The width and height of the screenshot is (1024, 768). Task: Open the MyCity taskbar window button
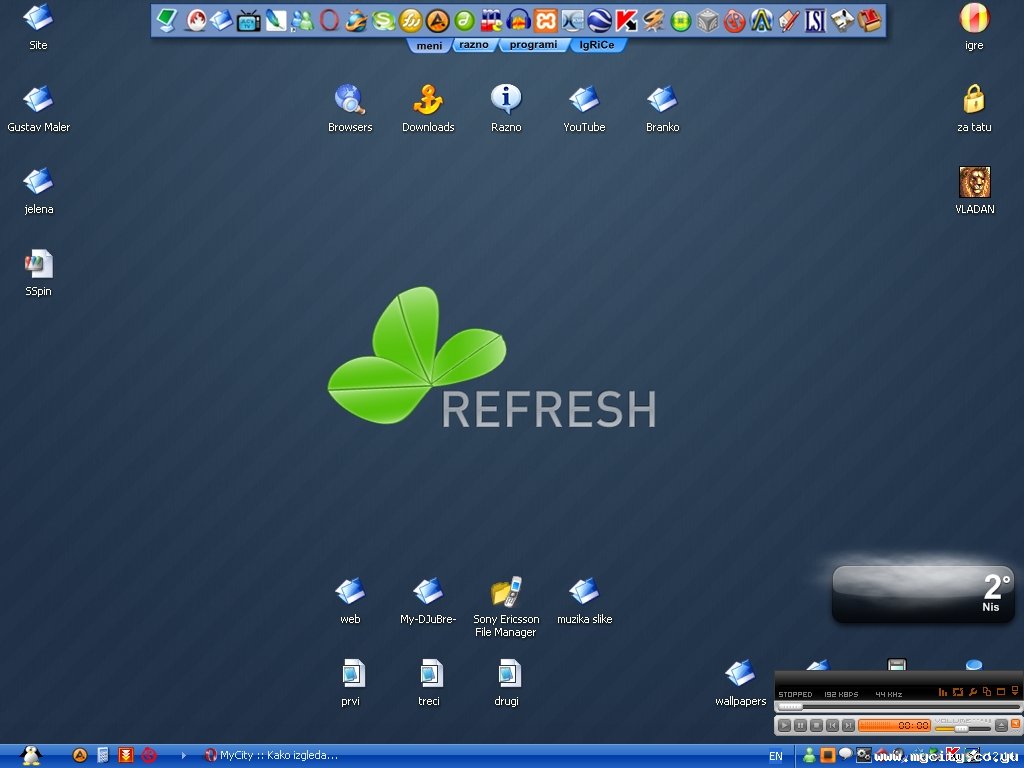(271, 756)
